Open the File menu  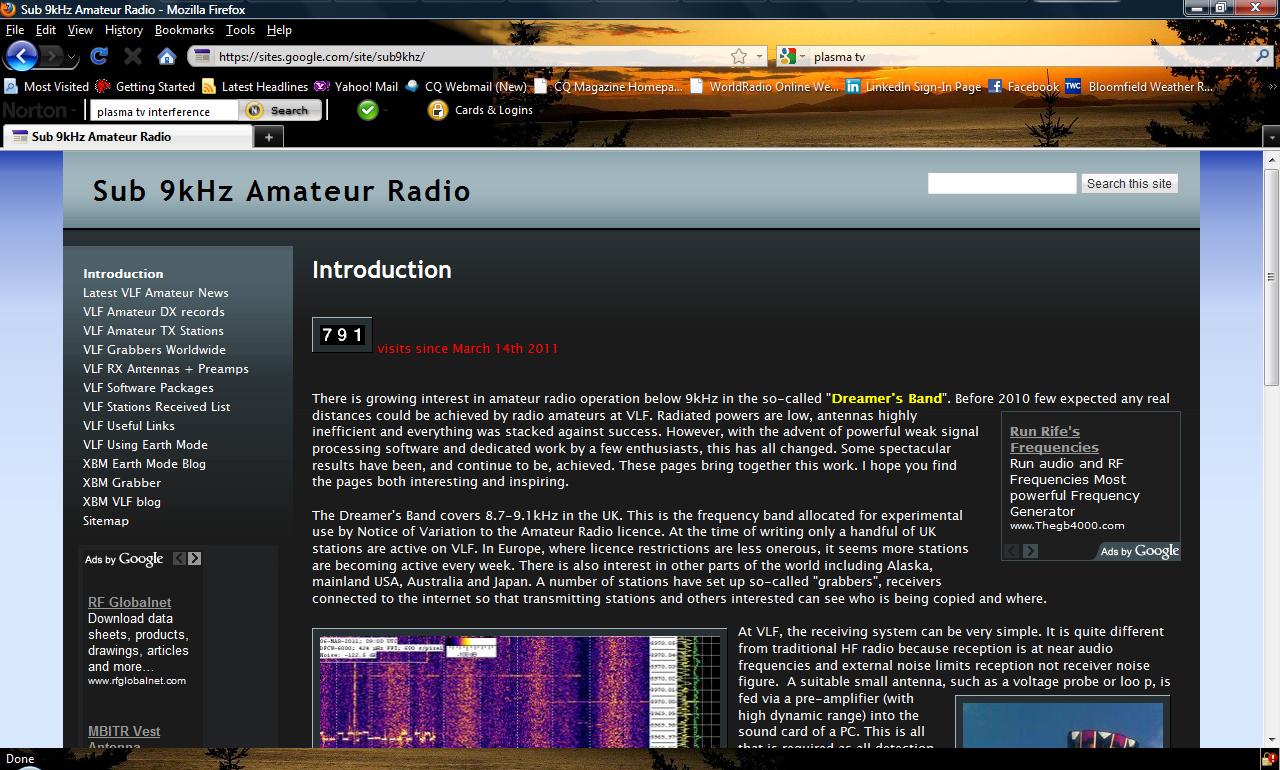pos(15,30)
